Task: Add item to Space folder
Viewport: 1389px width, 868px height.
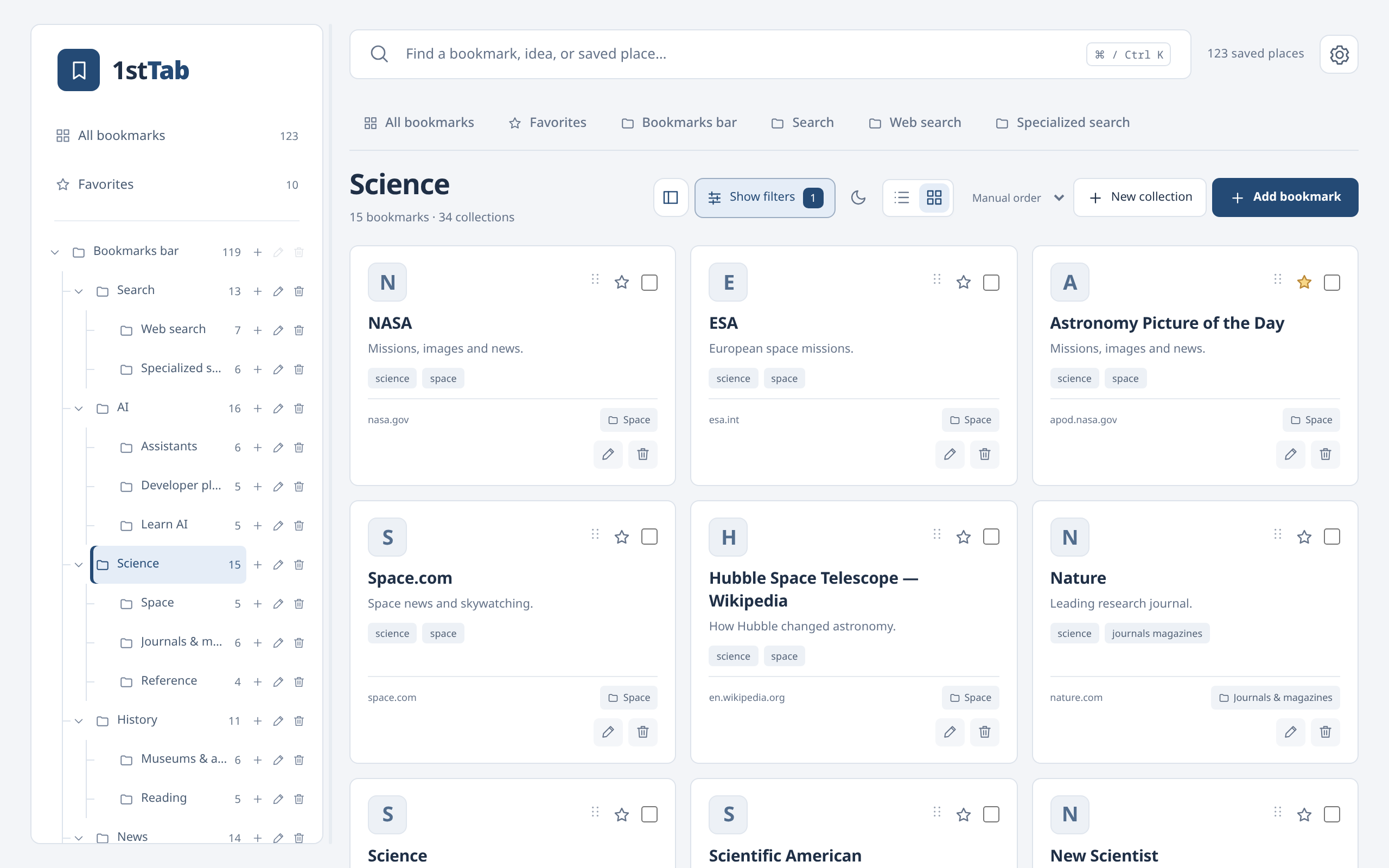Action: click(258, 603)
